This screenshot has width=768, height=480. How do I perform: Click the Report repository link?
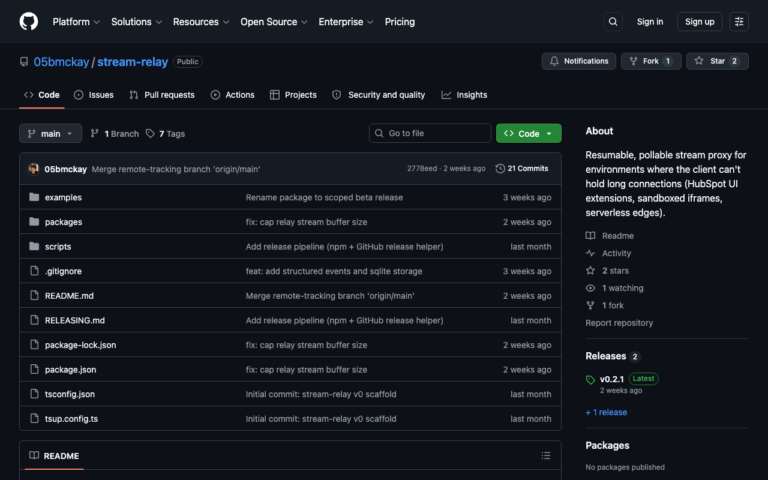coord(619,323)
